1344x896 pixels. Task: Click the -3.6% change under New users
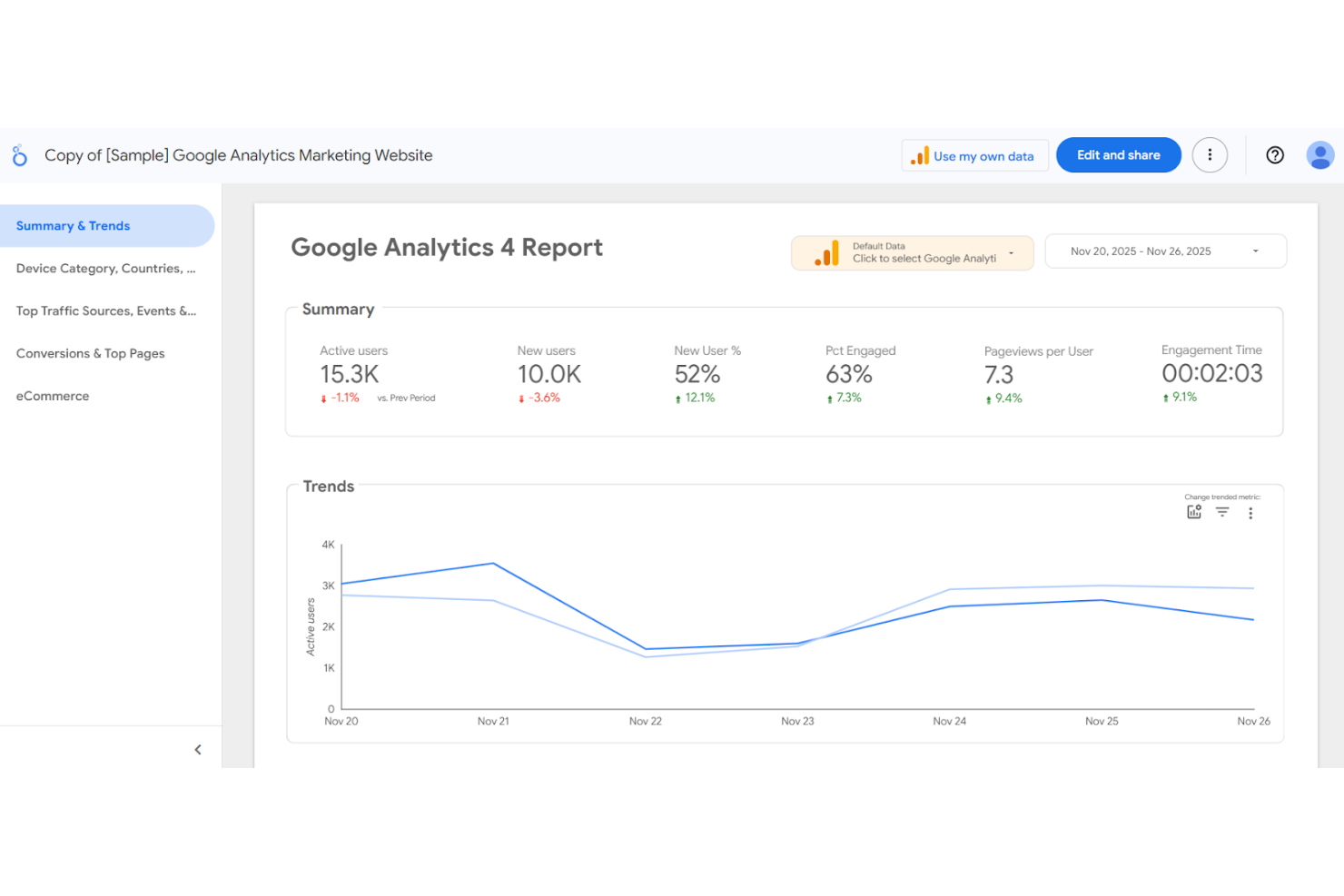click(x=539, y=398)
